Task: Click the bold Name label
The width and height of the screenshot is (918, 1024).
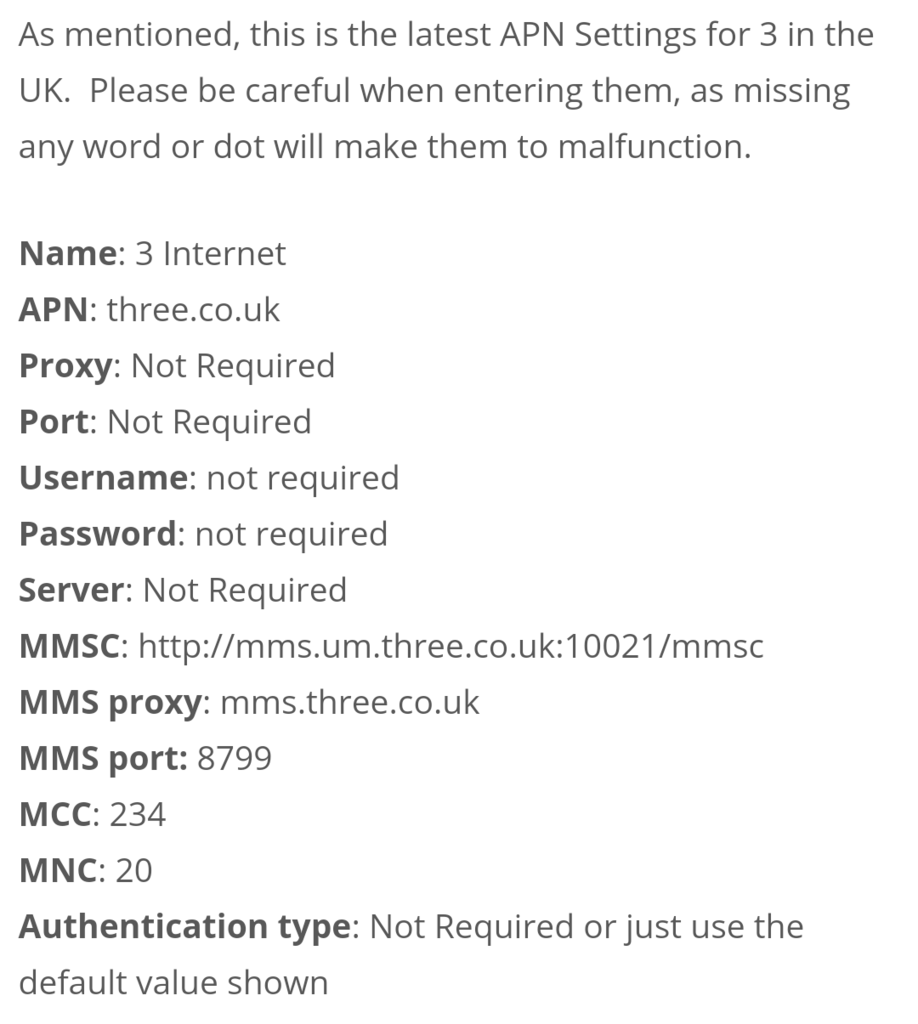Action: point(68,253)
